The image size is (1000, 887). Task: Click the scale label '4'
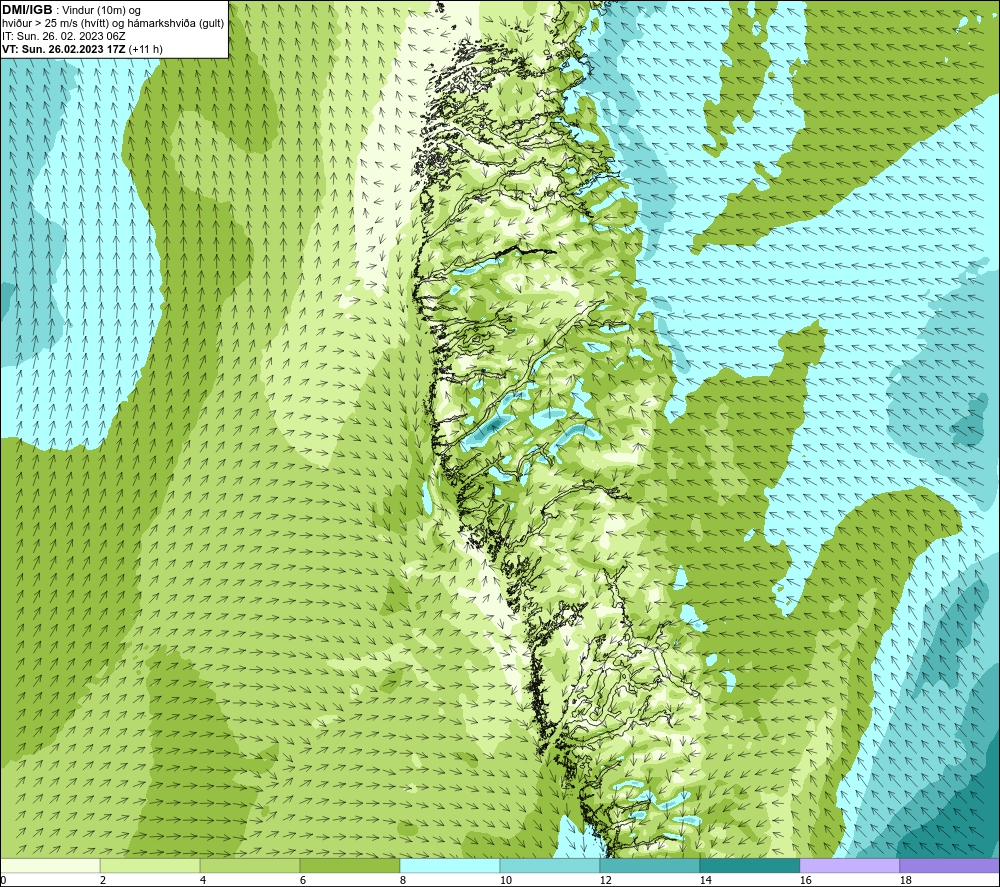[x=203, y=881]
